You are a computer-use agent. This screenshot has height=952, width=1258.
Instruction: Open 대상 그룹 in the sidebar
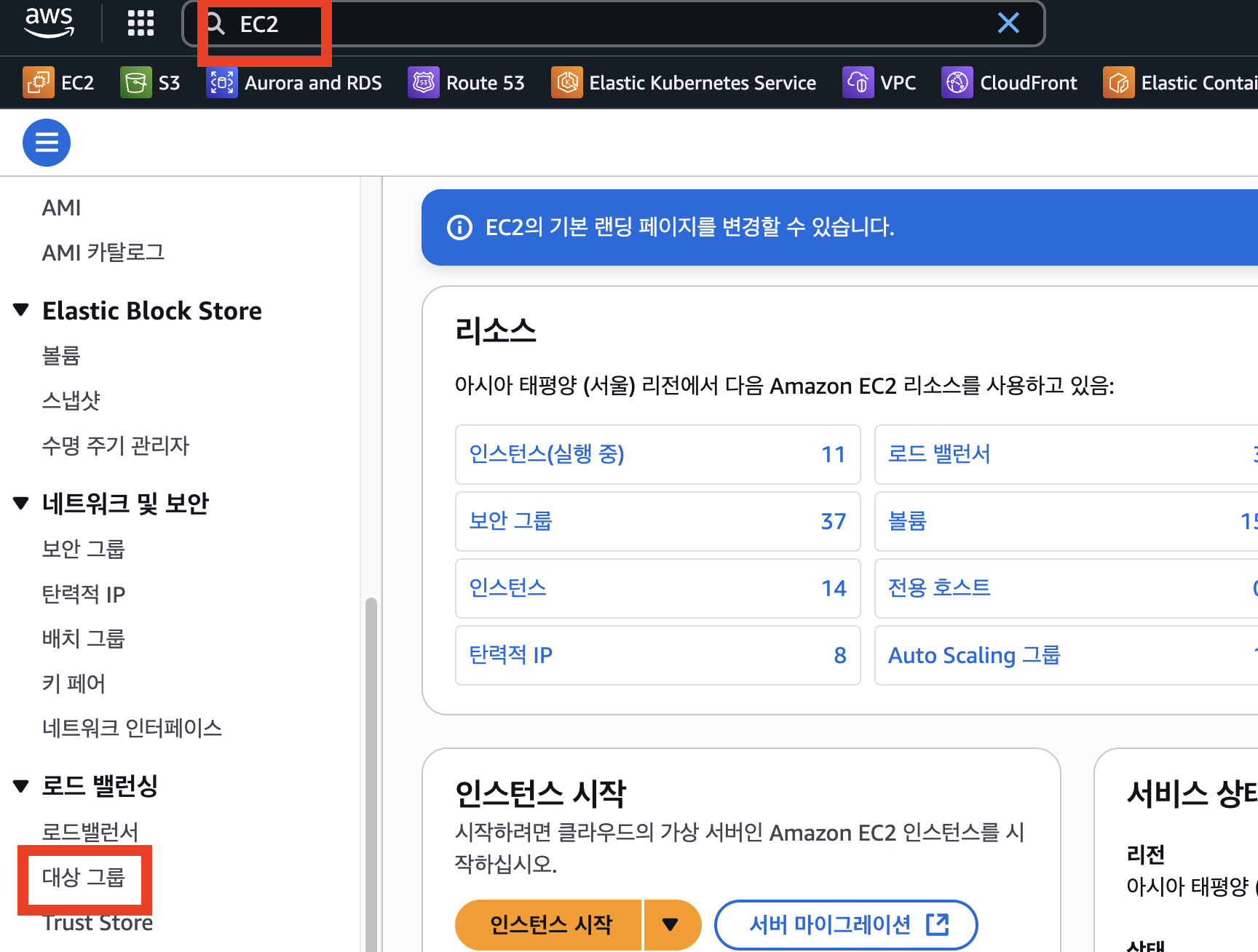click(x=84, y=877)
